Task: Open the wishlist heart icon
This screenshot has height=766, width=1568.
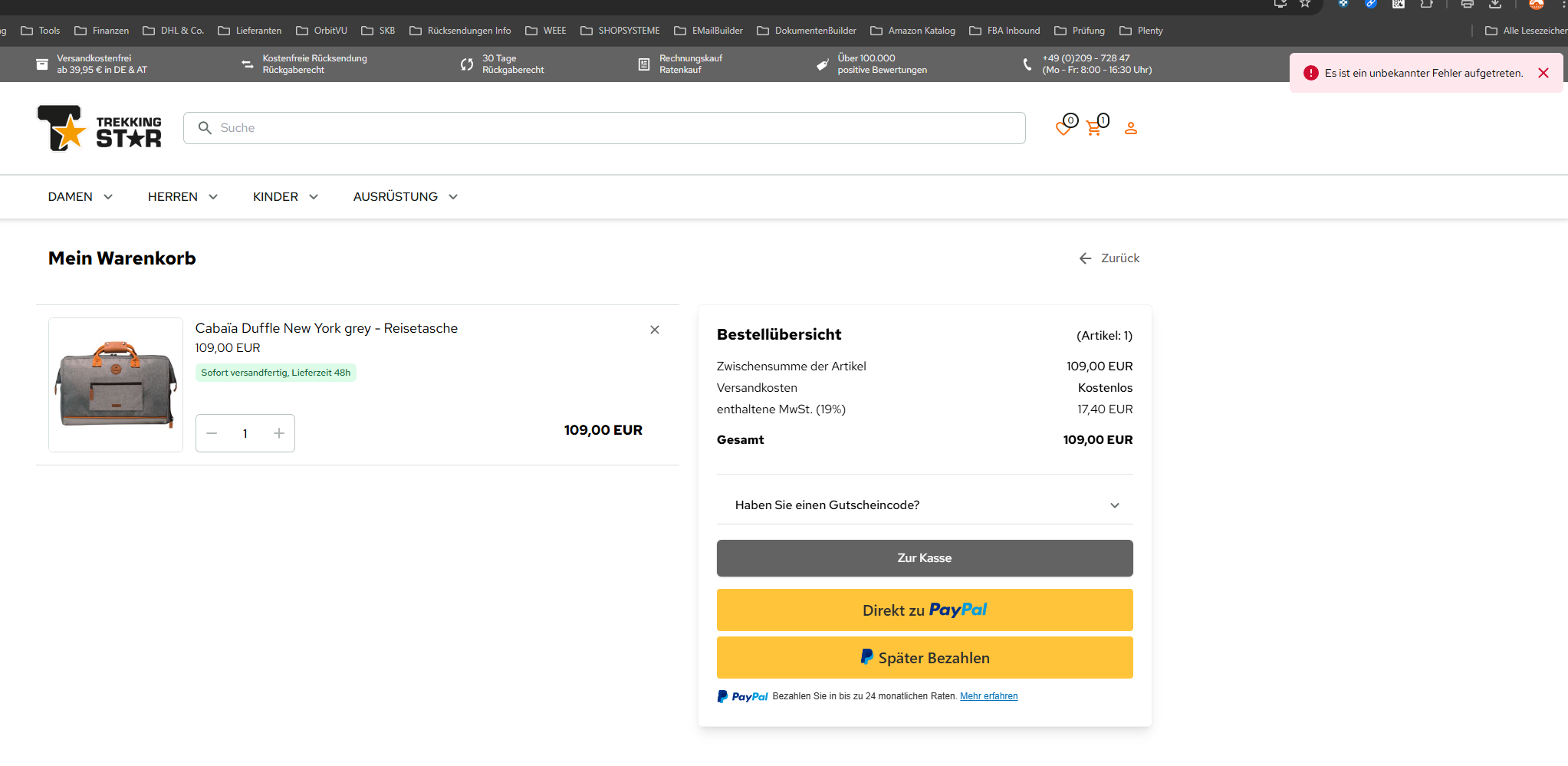Action: pos(1063,128)
